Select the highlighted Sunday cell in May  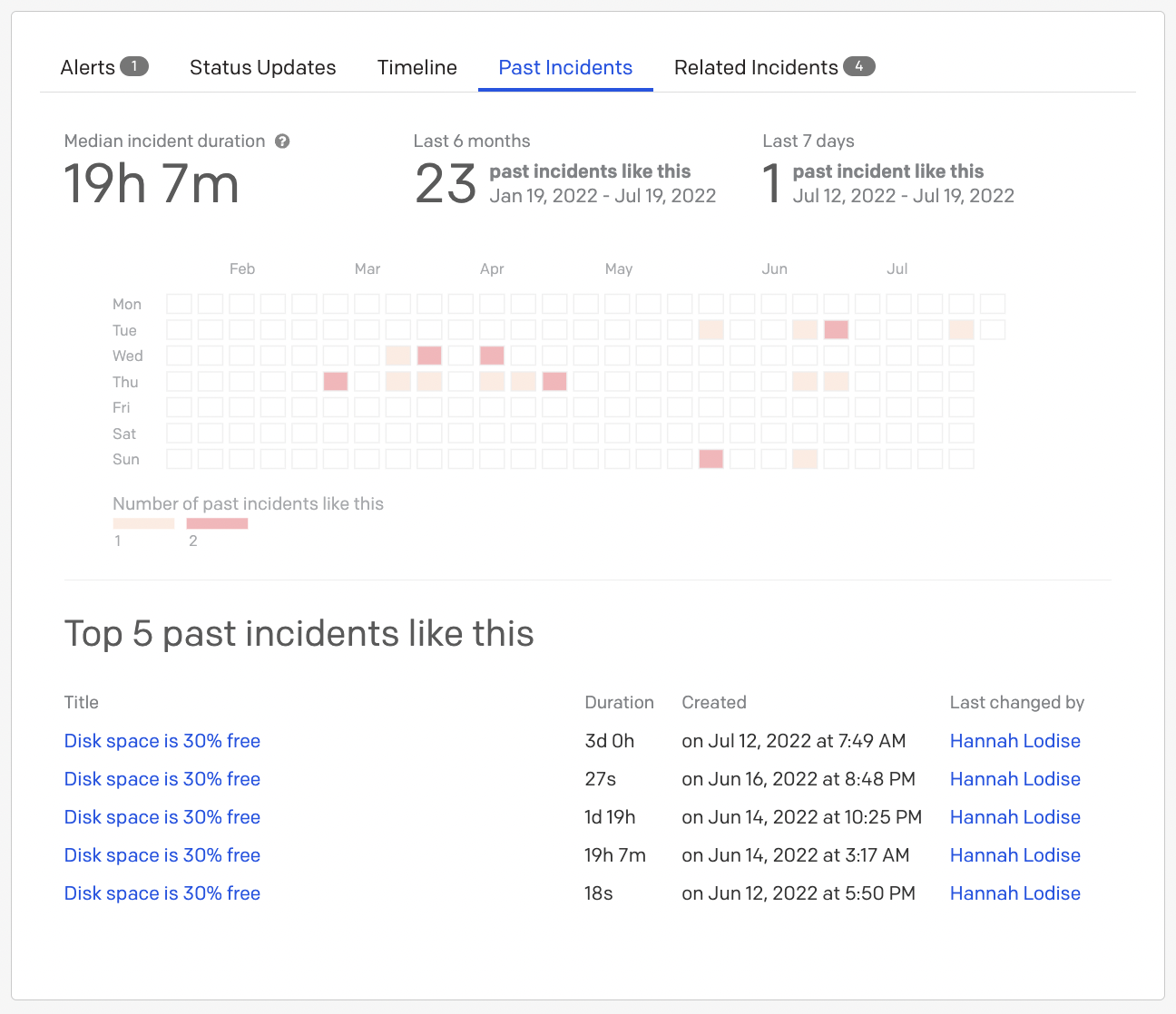(710, 459)
